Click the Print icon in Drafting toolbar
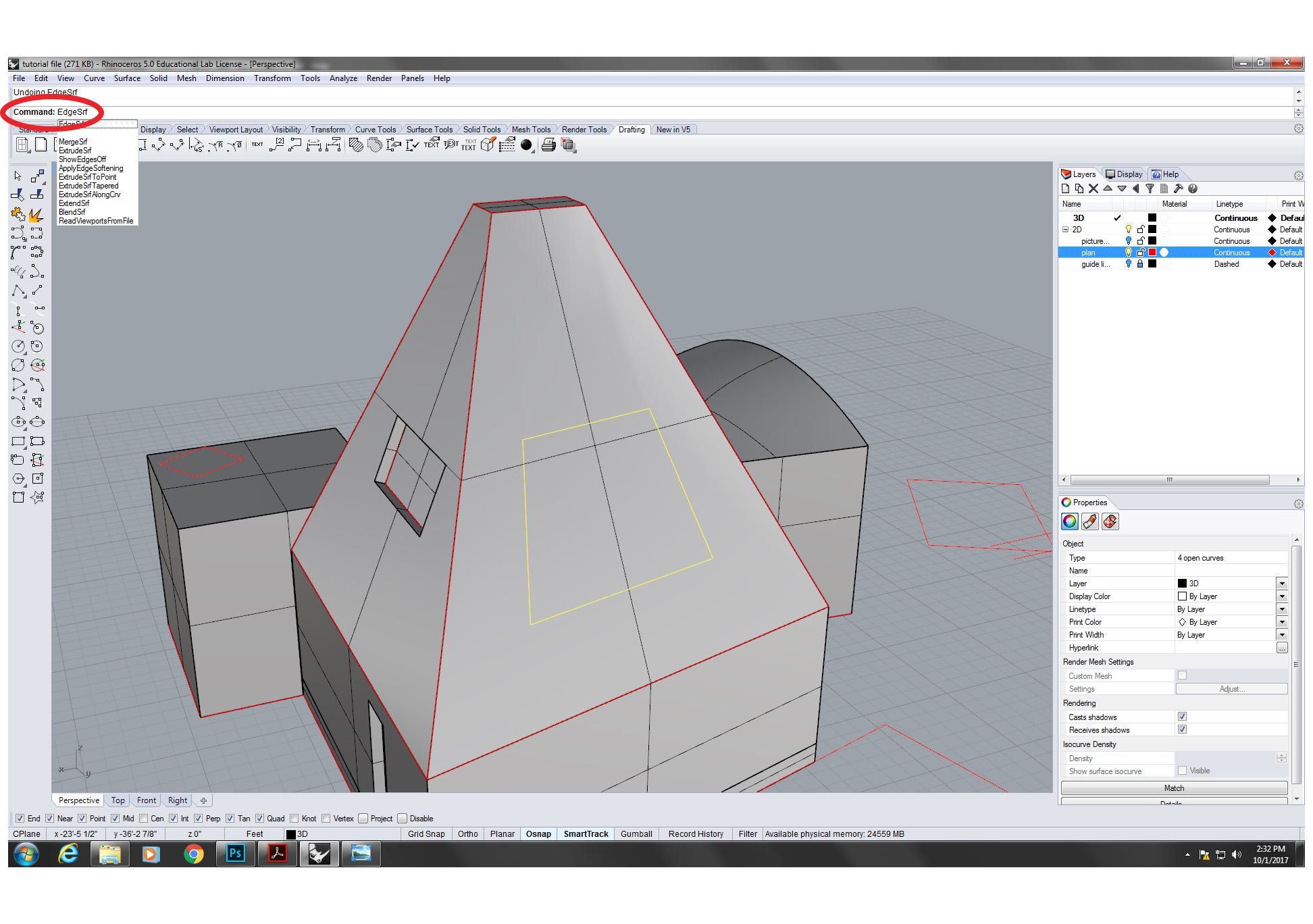 click(548, 145)
